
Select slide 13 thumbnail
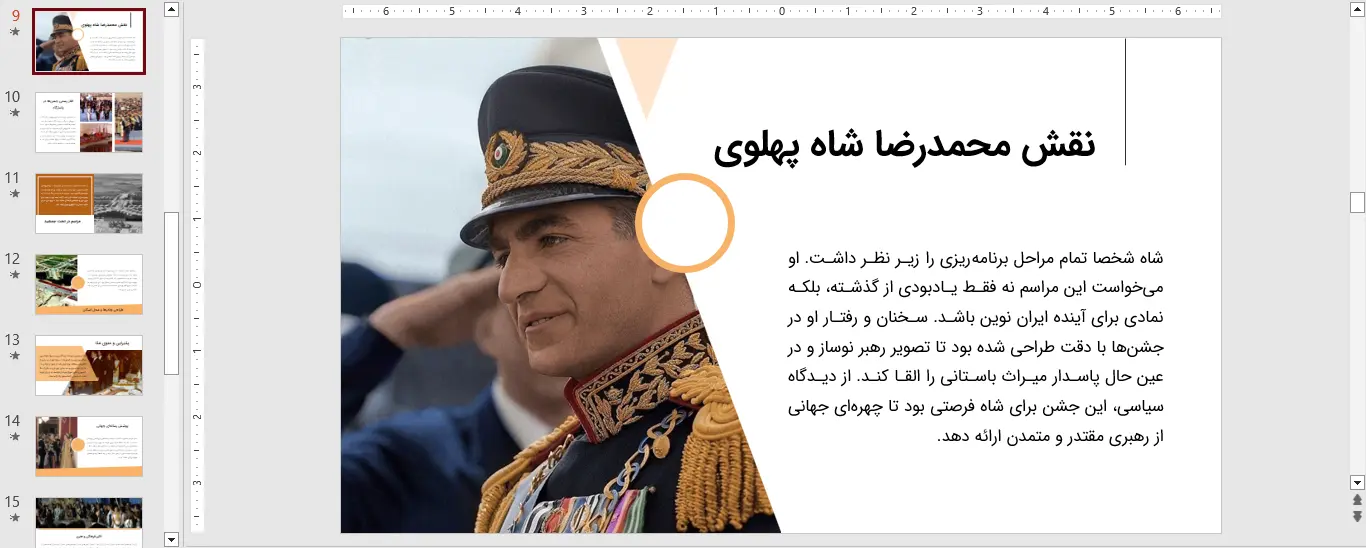pos(89,365)
